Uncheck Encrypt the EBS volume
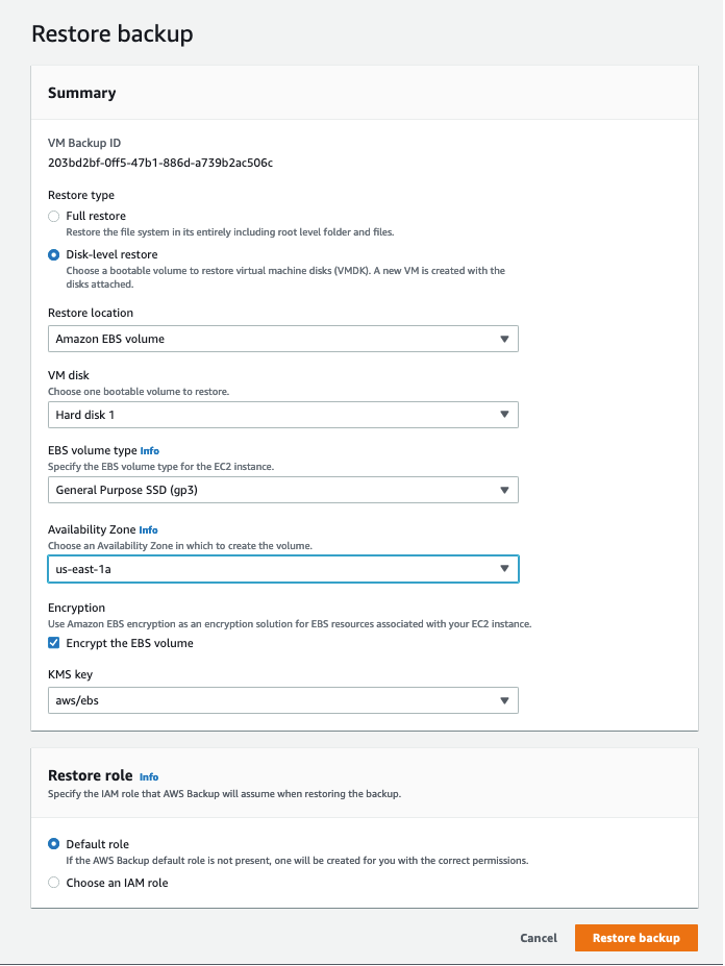Image resolution: width=725 pixels, height=966 pixels. pyautogui.click(x=54, y=643)
